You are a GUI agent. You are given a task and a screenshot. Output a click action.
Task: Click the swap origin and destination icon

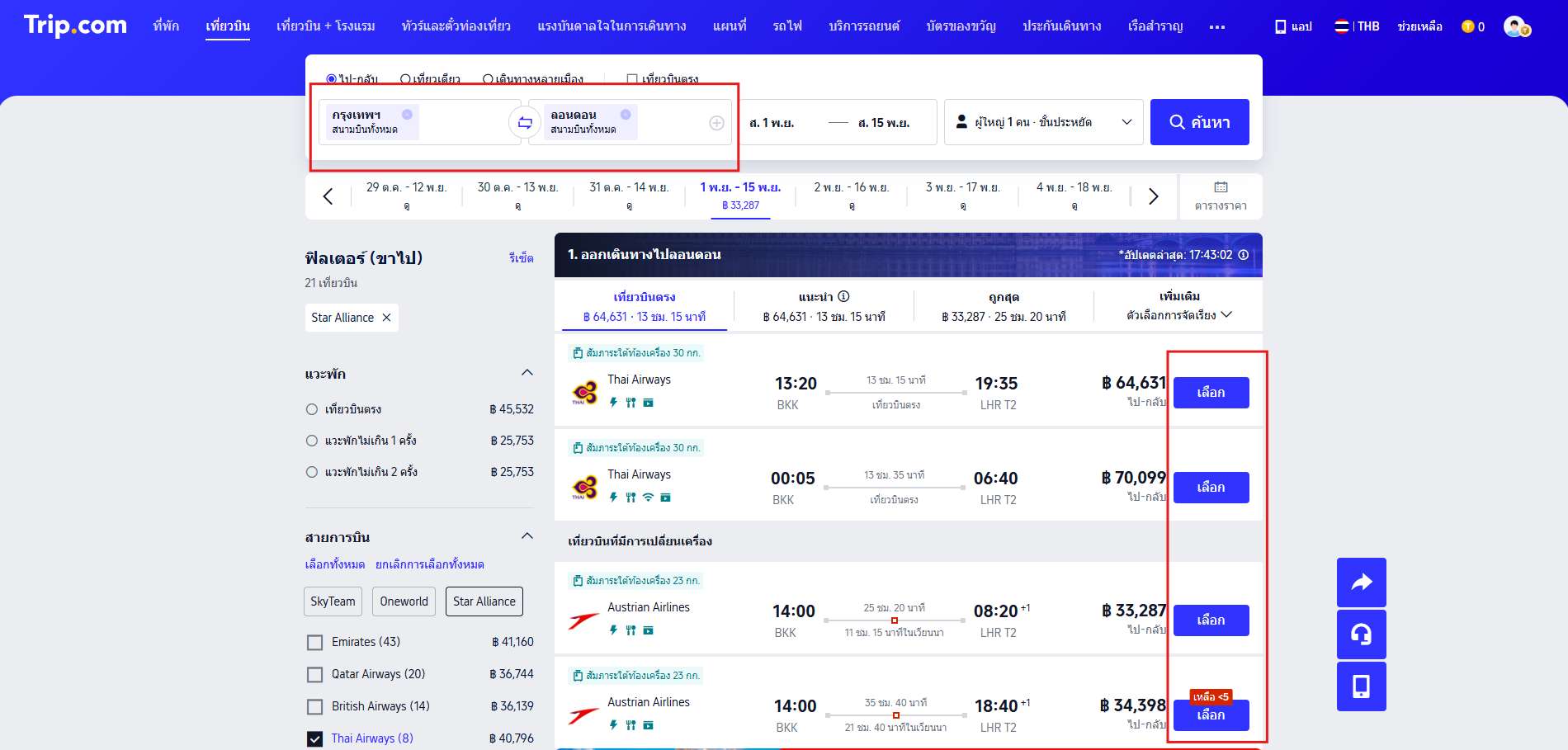point(525,123)
